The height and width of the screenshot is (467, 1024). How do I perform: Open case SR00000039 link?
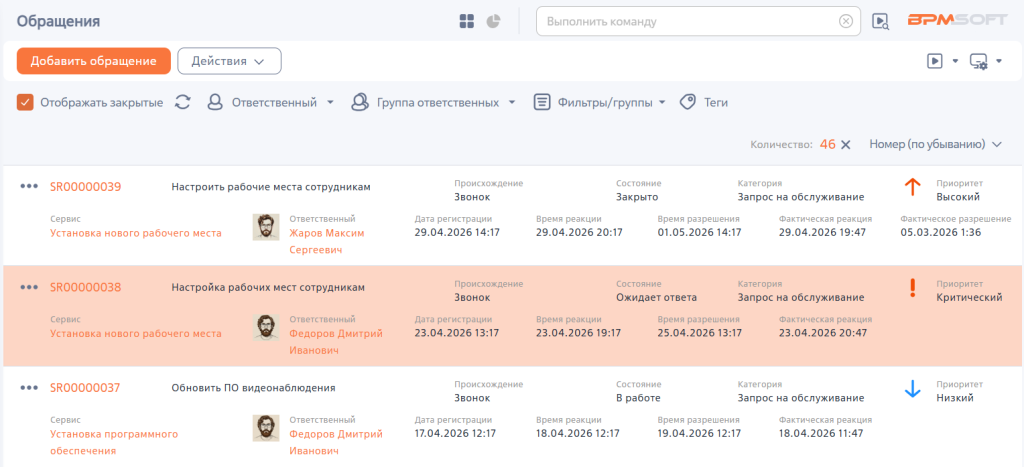86,187
